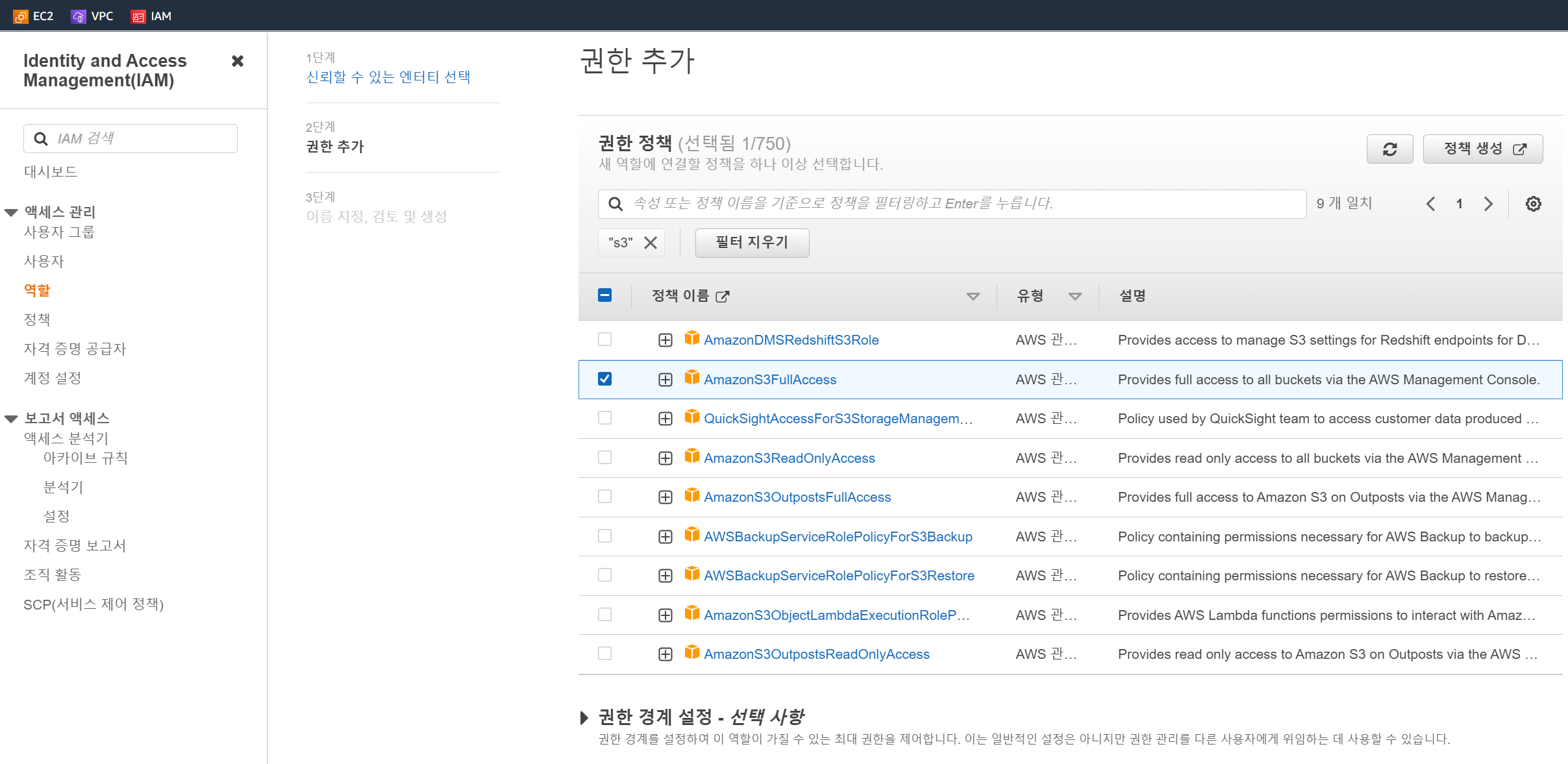Go to previous page of results
Viewport: 1568px width, 764px height.
coord(1430,204)
